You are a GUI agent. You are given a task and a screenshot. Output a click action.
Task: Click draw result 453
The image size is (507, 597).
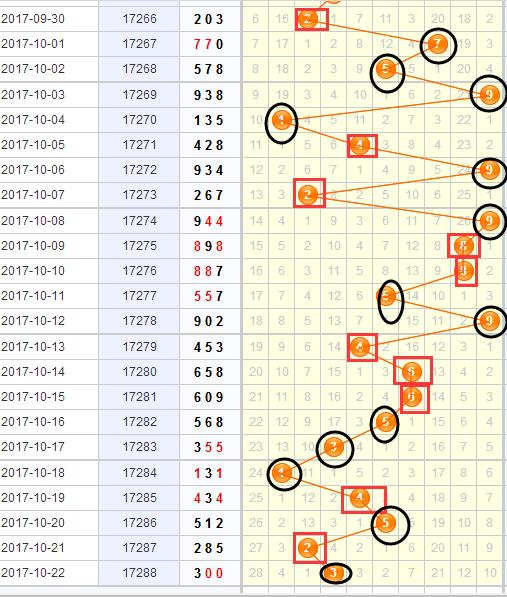click(x=208, y=347)
